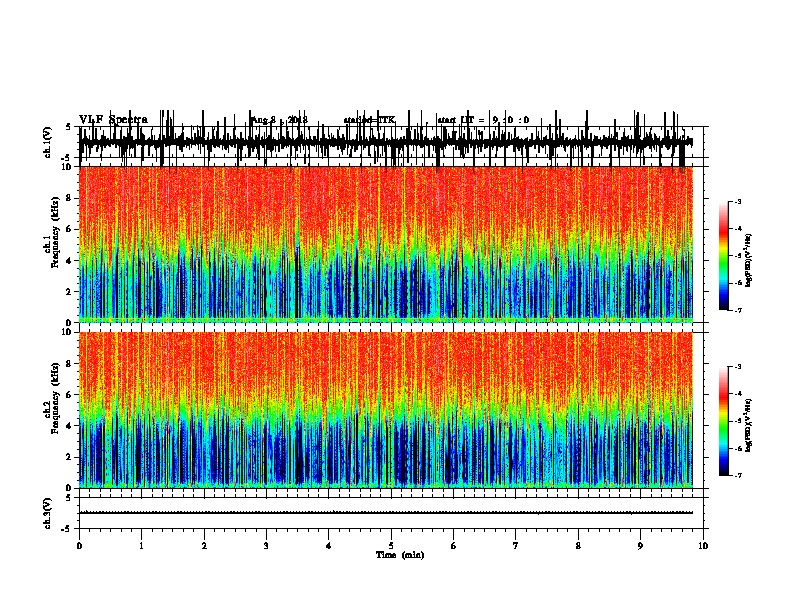792x612 pixels.
Task: Click the 8 kHz tick on ch.1 axis
Action: pos(70,198)
